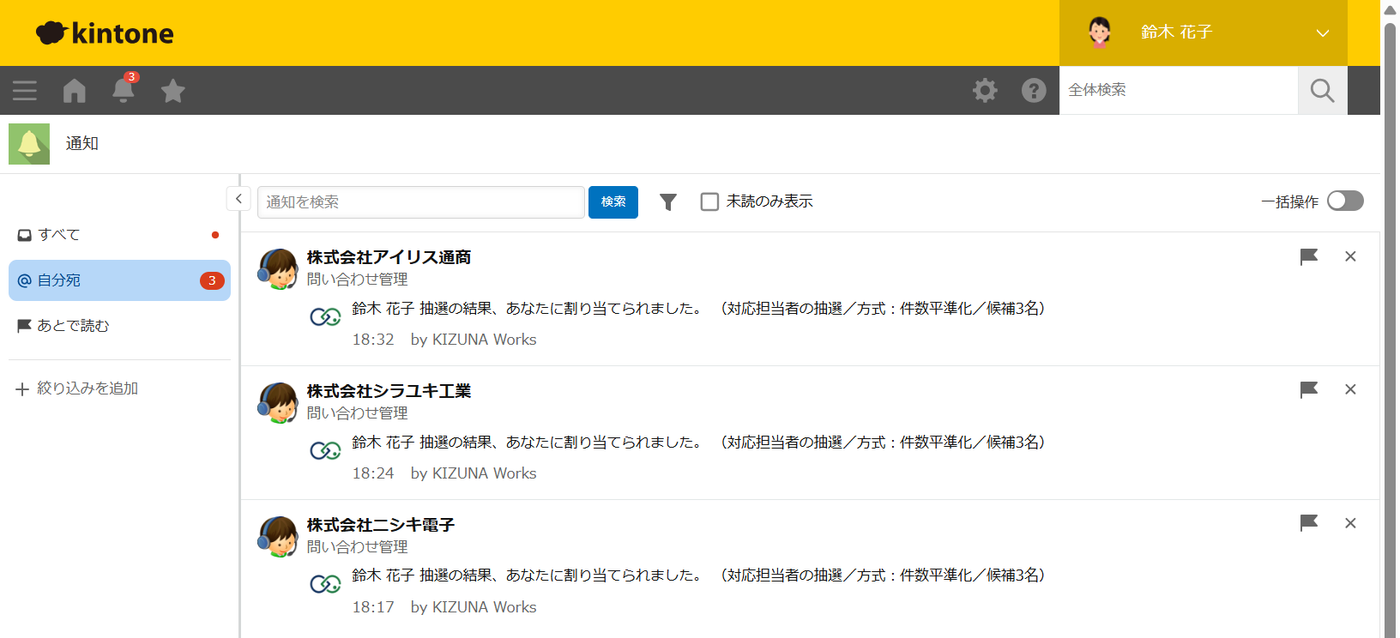Click the 通知 page title text
Viewport: 1400px width, 638px height.
tap(82, 143)
